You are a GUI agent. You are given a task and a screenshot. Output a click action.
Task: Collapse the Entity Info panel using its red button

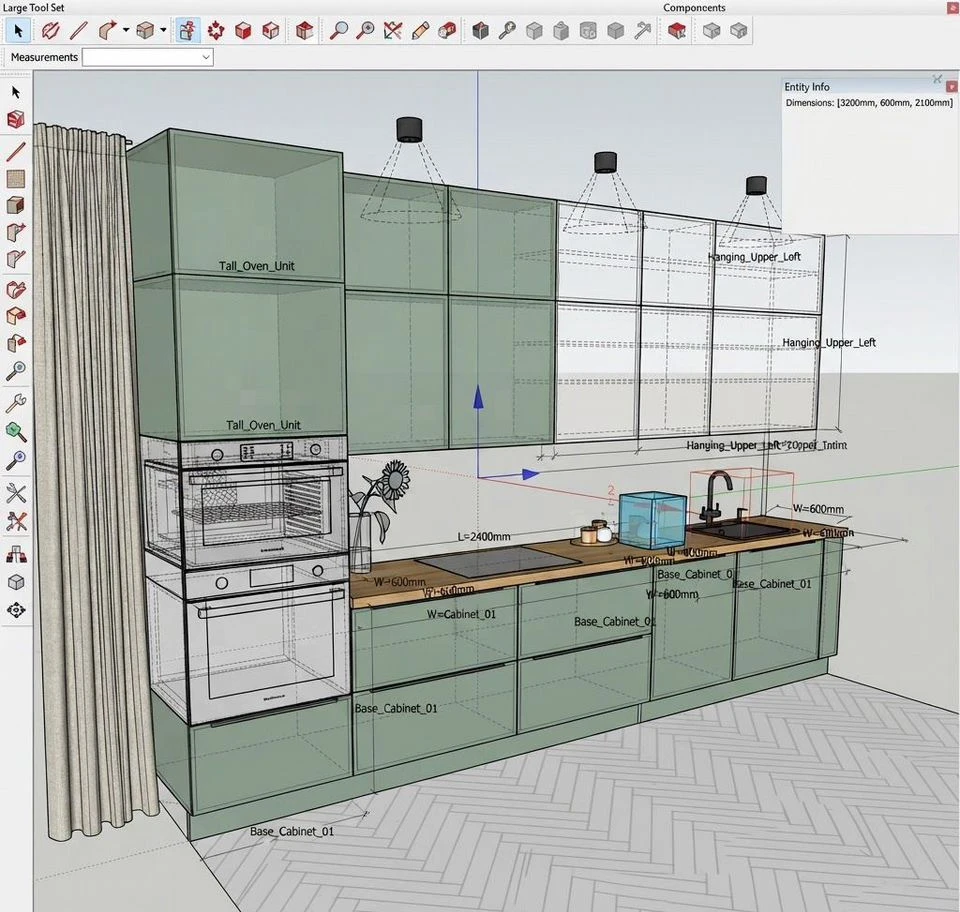pyautogui.click(x=951, y=87)
